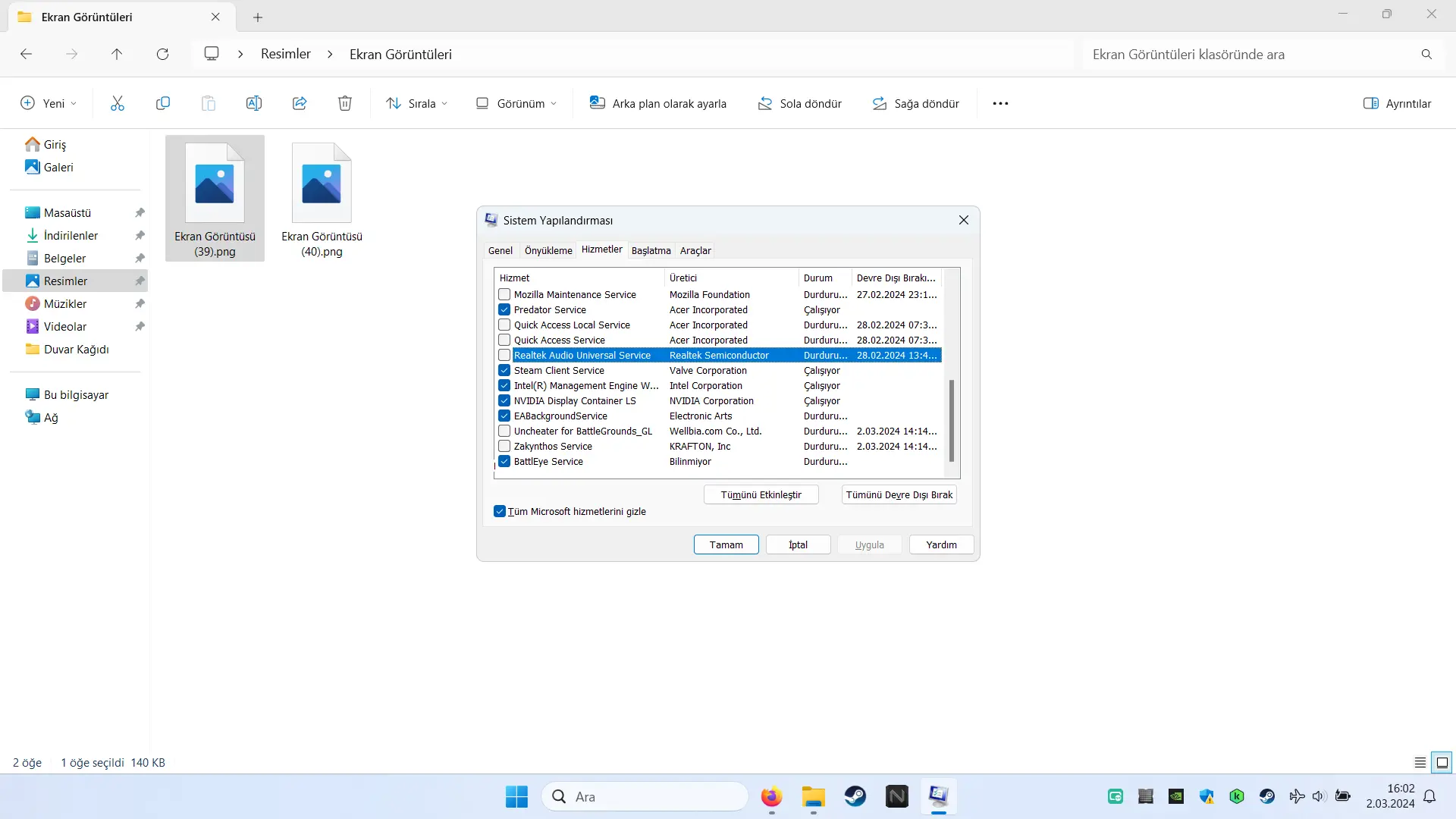Screen dimensions: 1456x819
Task: Click the Tamam button
Action: click(x=726, y=544)
